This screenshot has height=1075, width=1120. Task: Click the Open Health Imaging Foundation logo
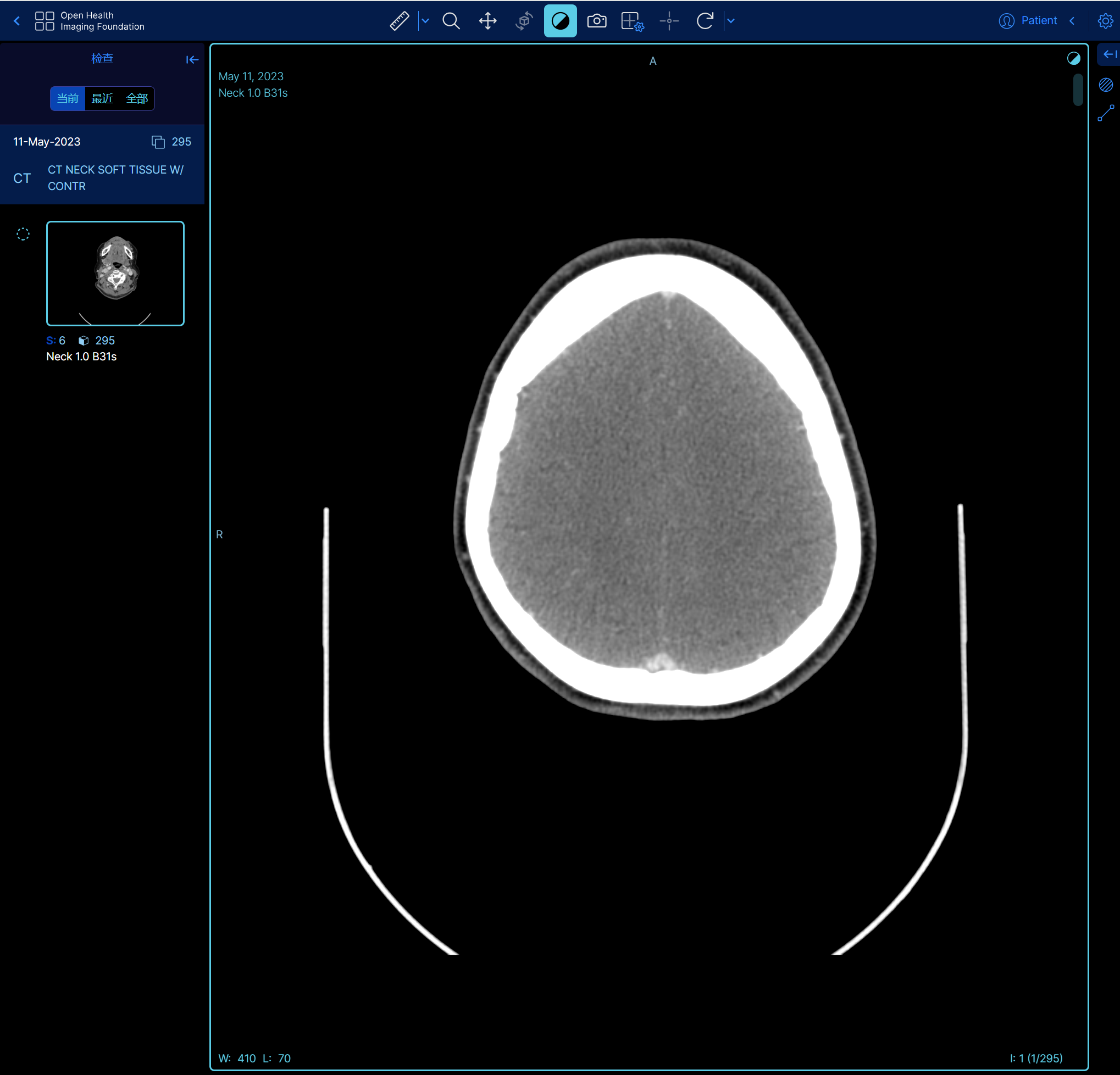90,21
